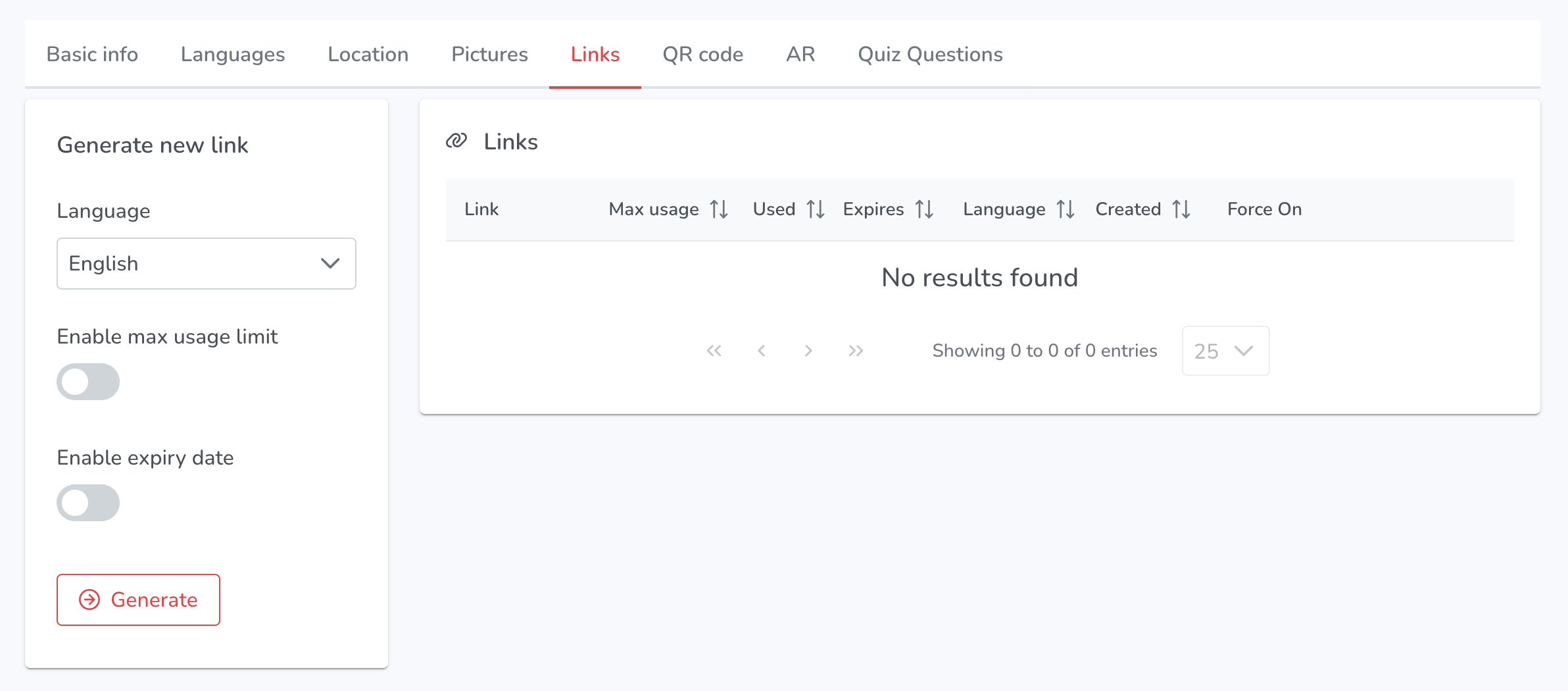Go to next page chevron icon

pos(808,351)
